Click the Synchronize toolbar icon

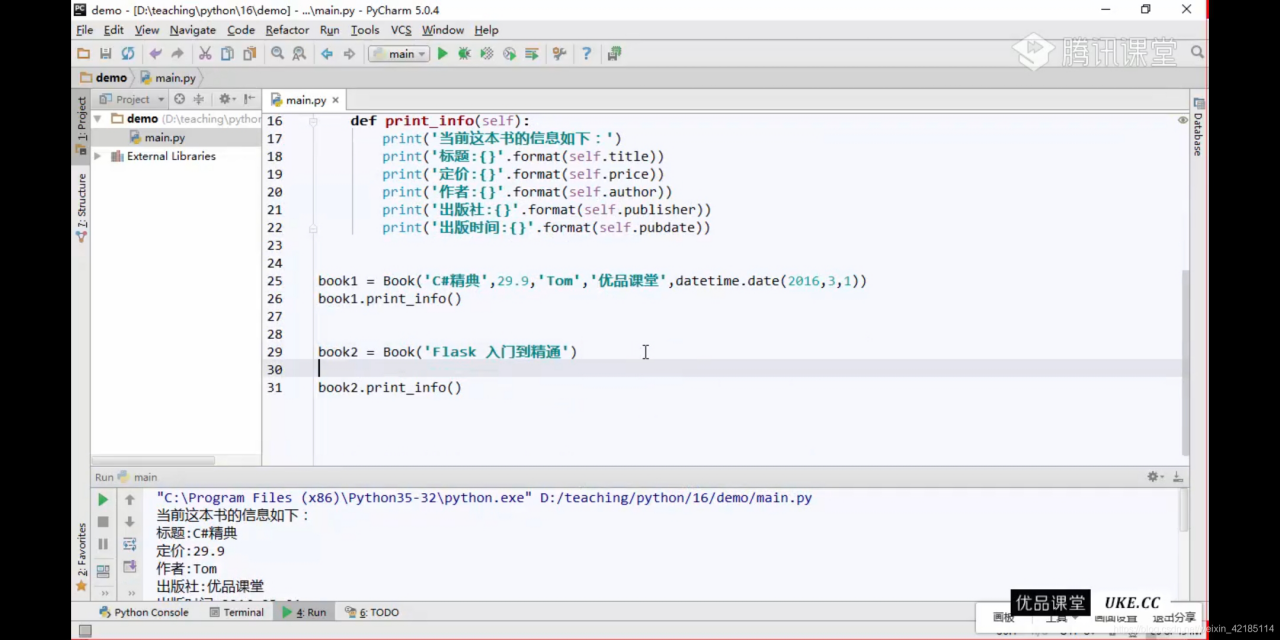click(128, 54)
